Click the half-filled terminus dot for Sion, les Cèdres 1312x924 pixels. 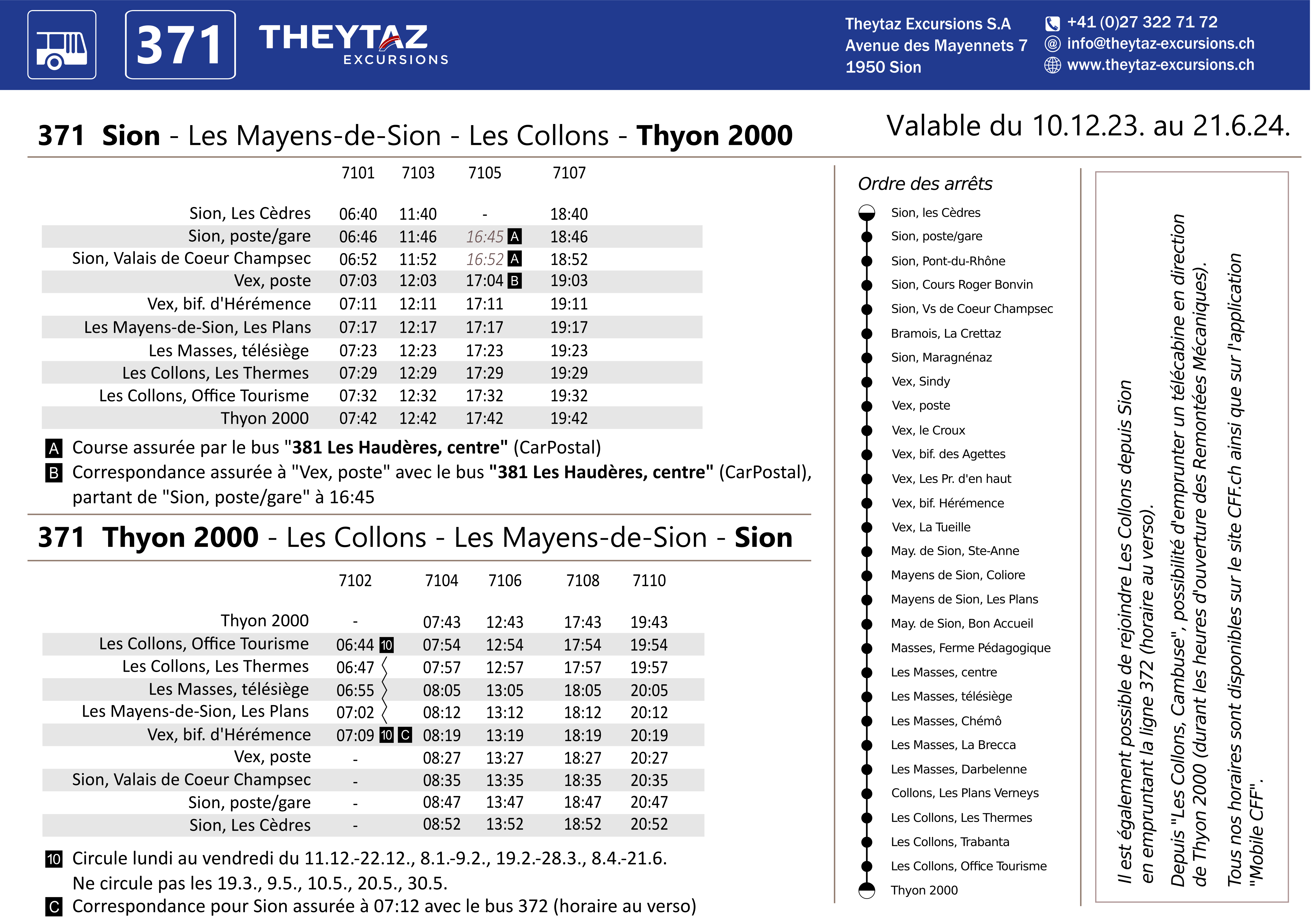[867, 213]
